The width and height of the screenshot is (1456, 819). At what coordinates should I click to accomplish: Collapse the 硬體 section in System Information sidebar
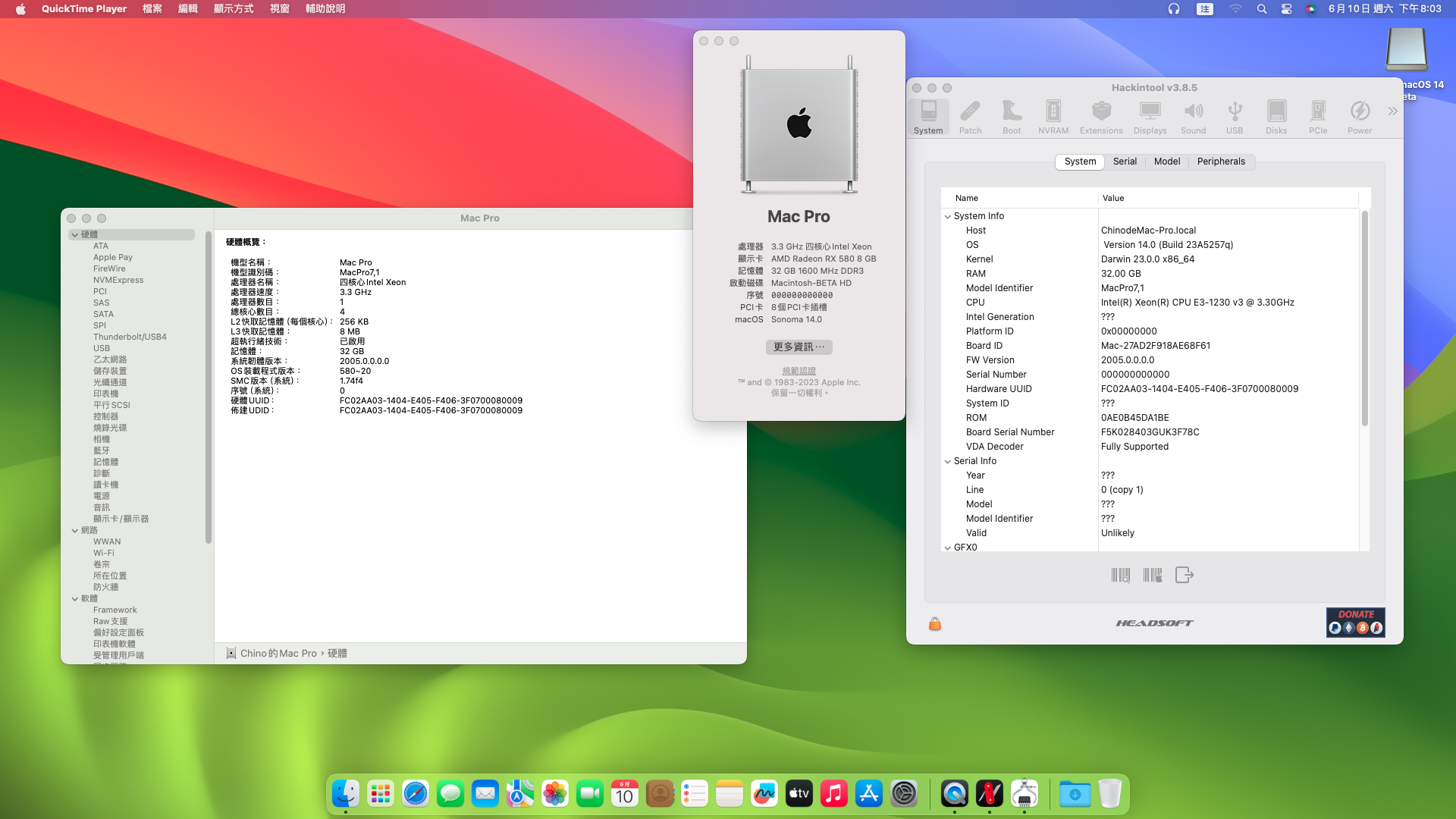tap(75, 235)
